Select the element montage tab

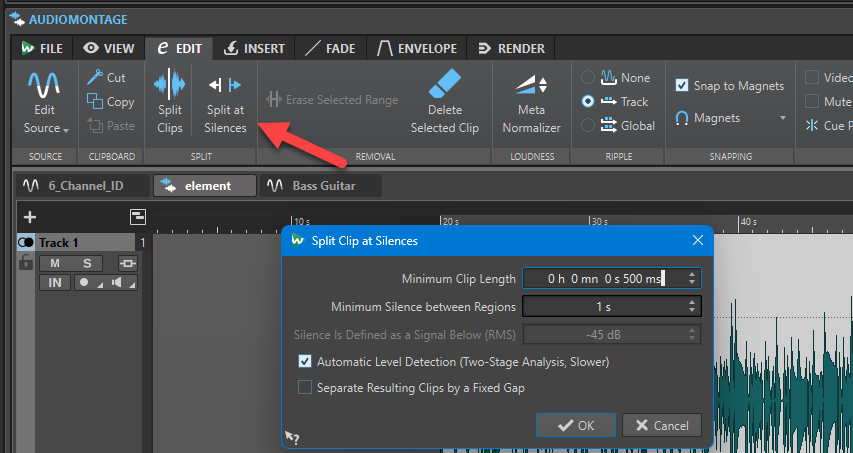pyautogui.click(x=205, y=186)
